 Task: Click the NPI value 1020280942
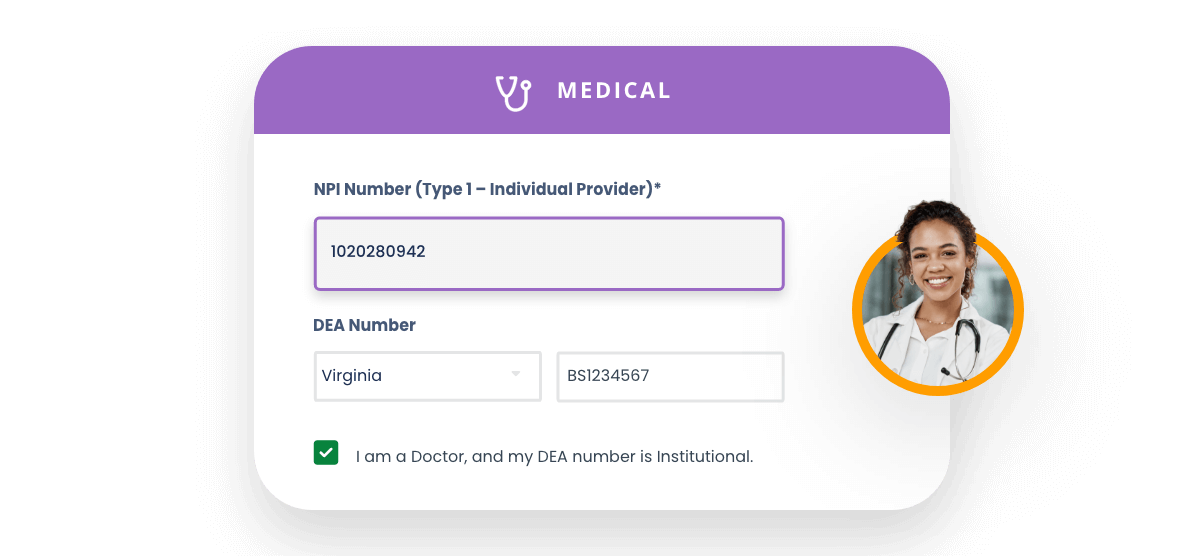(378, 252)
